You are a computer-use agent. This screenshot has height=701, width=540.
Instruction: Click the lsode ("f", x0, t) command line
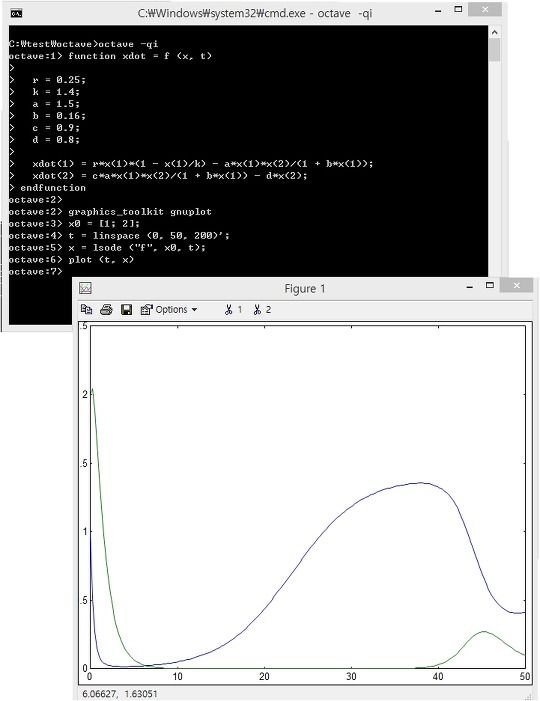(107, 248)
